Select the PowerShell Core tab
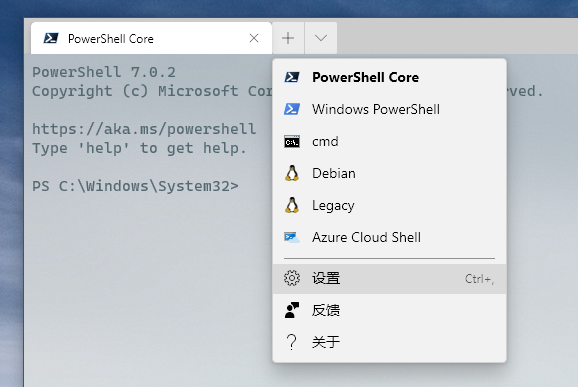Screen dimensions: 578x387 point(151,38)
